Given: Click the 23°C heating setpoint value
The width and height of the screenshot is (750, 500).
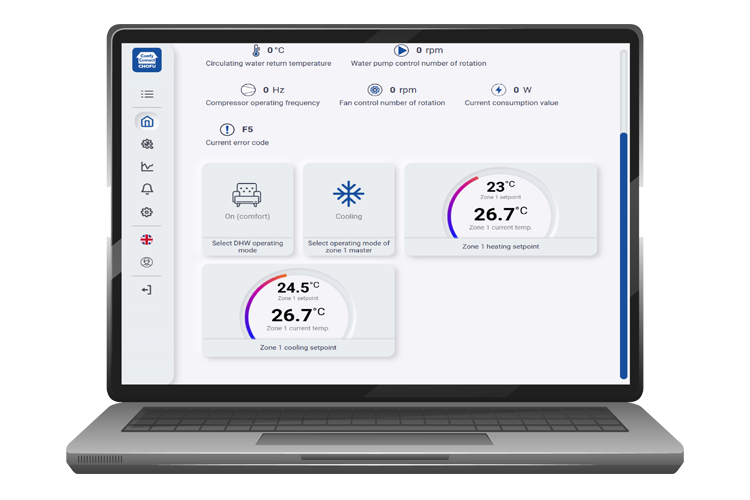Looking at the screenshot, I should (501, 187).
